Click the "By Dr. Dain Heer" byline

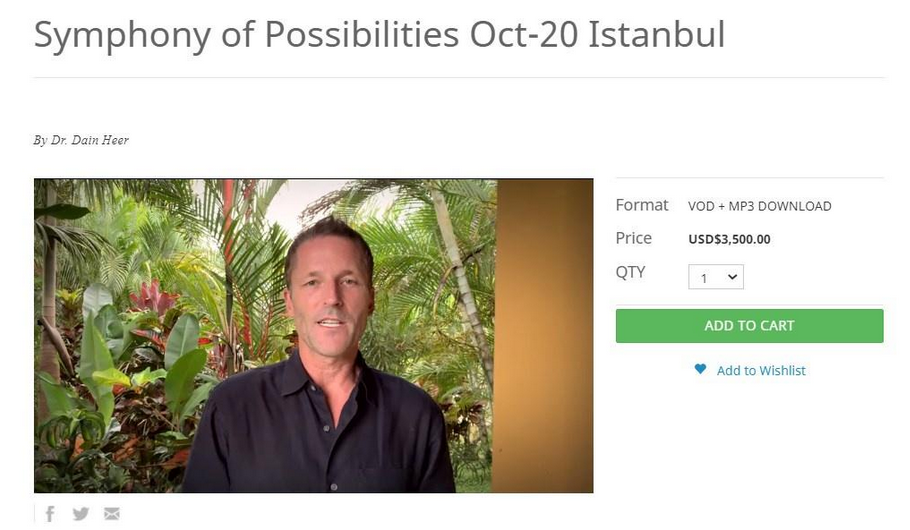click(81, 140)
